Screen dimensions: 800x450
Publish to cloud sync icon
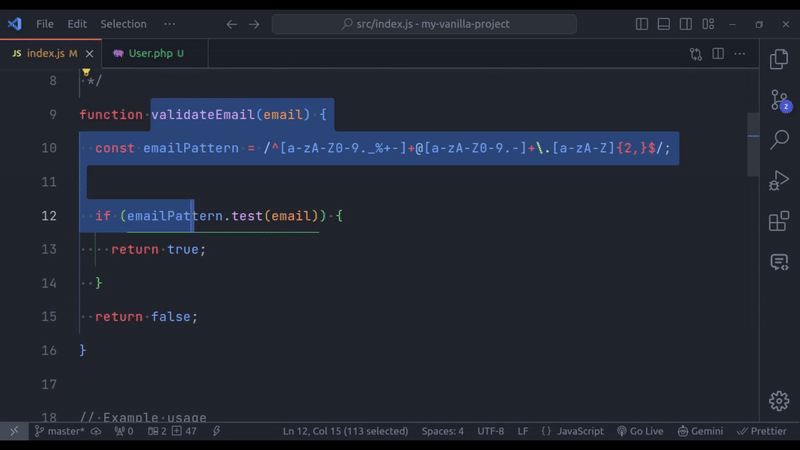[x=95, y=431]
